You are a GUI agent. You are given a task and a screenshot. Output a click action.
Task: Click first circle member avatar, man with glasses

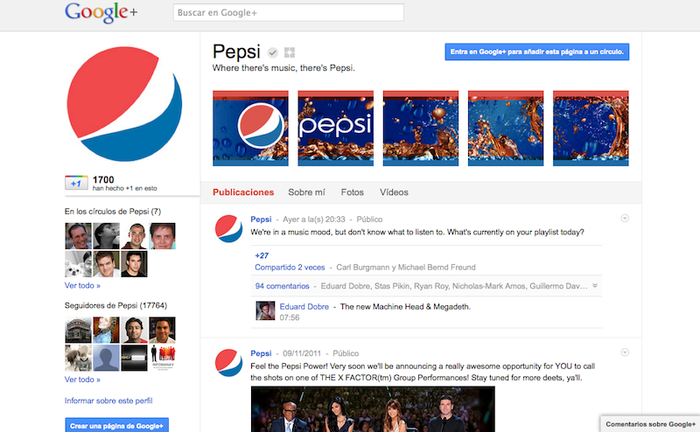(x=78, y=236)
